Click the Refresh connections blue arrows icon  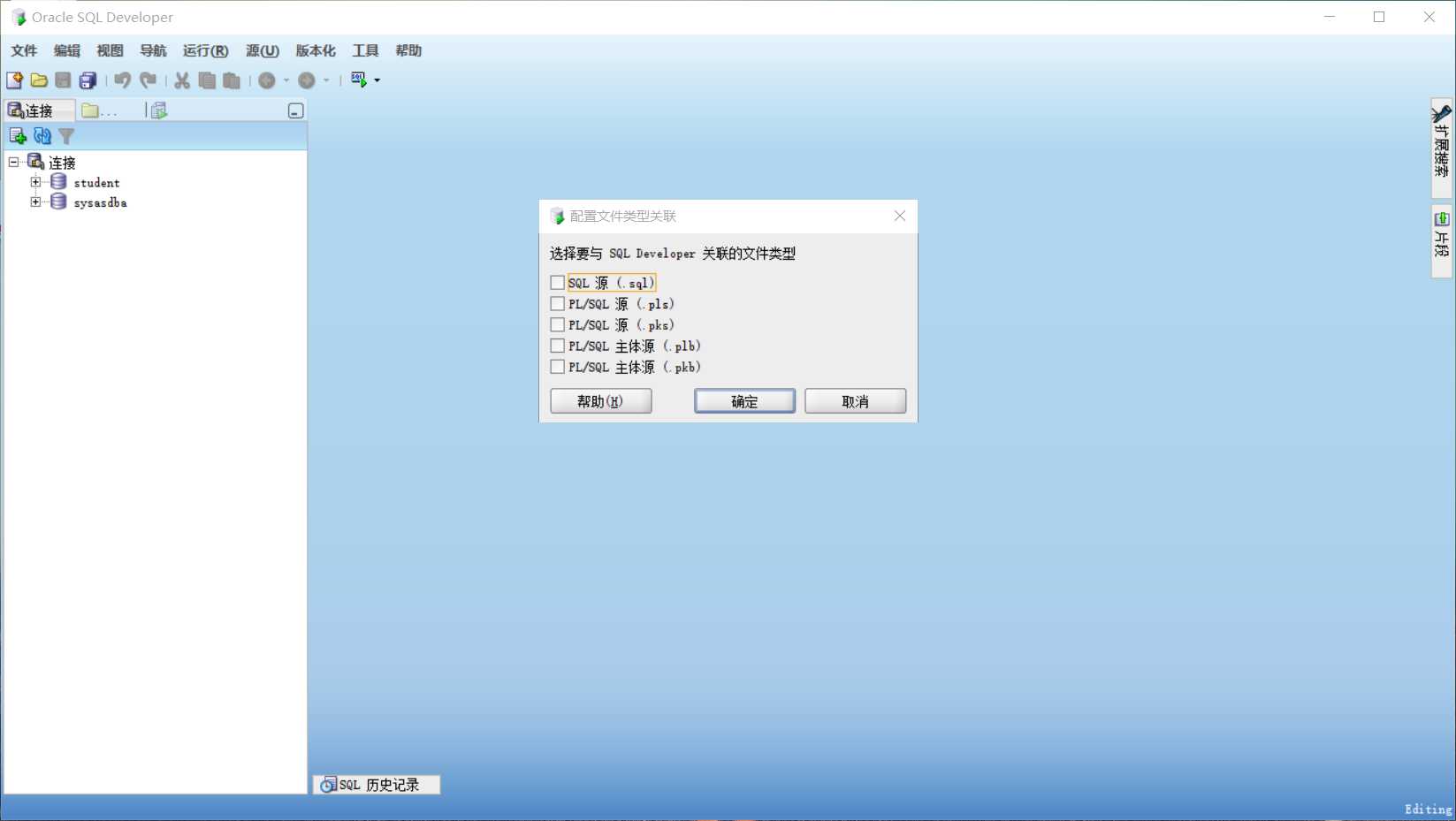pos(42,135)
